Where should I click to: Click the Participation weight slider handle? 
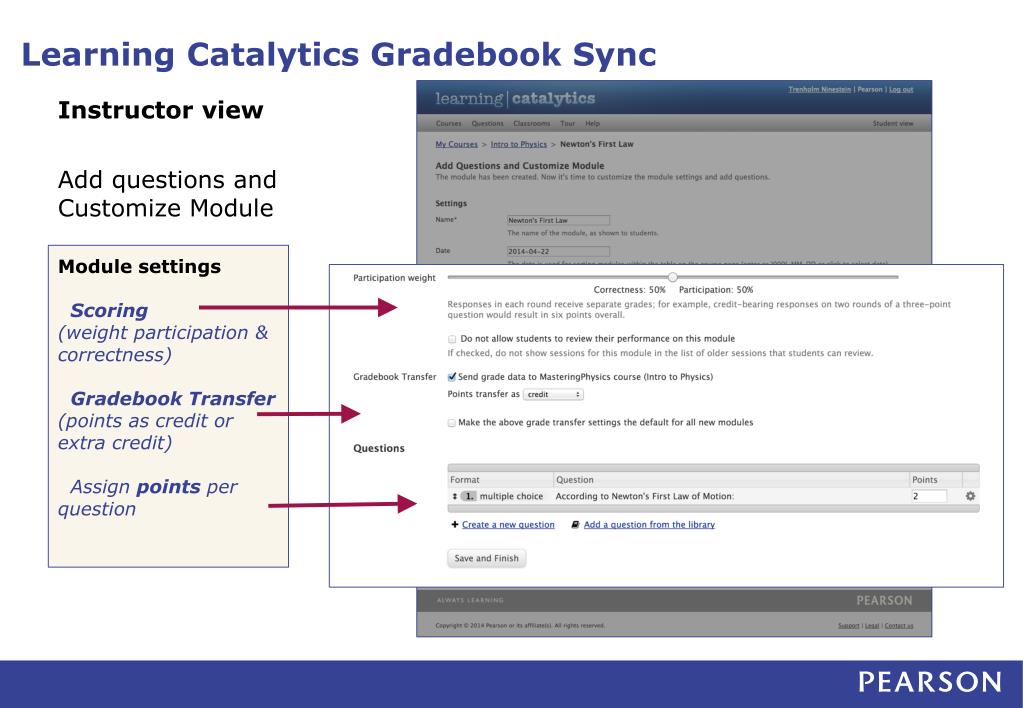tap(673, 277)
